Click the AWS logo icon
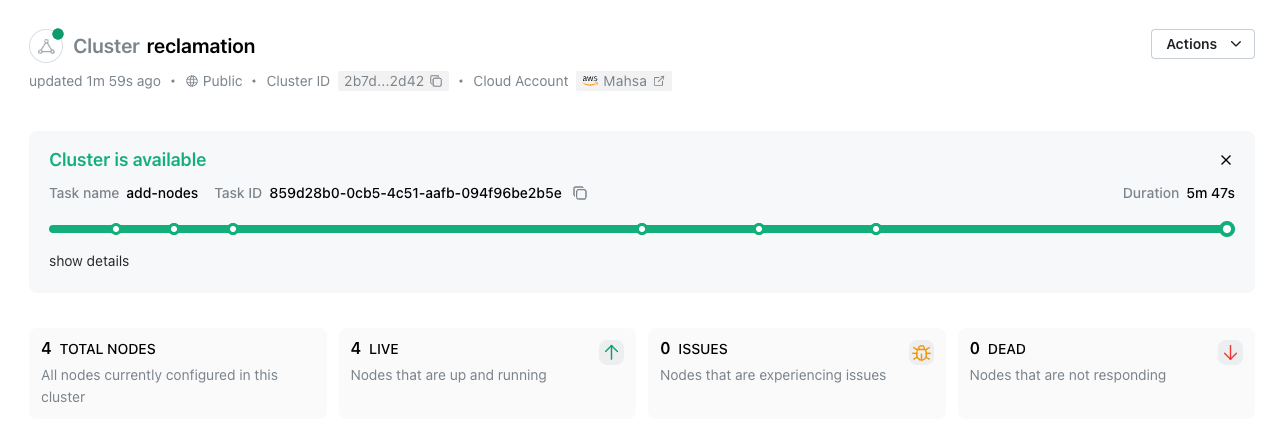Viewport: 1285px width, 432px height. click(590, 81)
